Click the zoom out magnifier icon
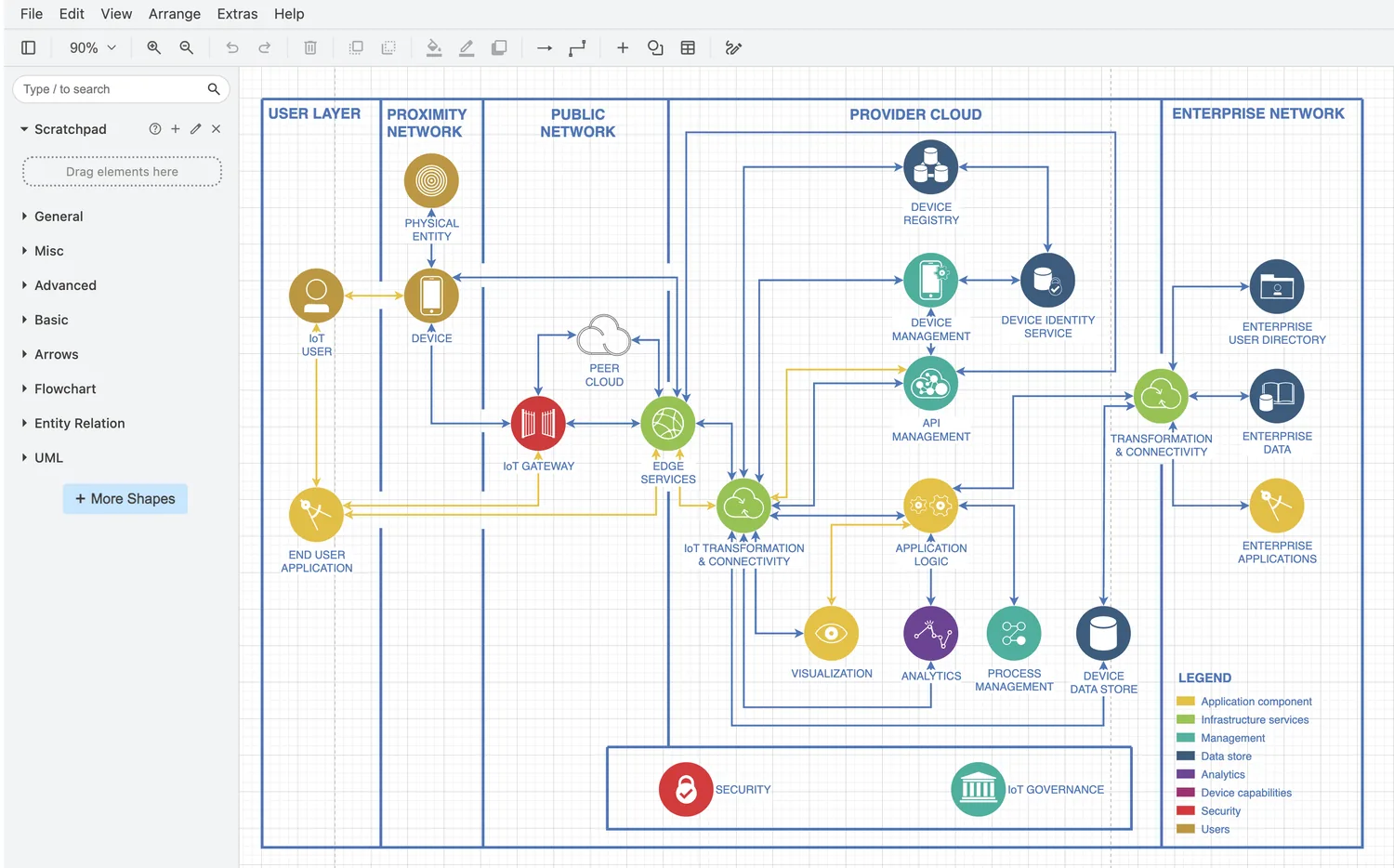 coord(187,47)
